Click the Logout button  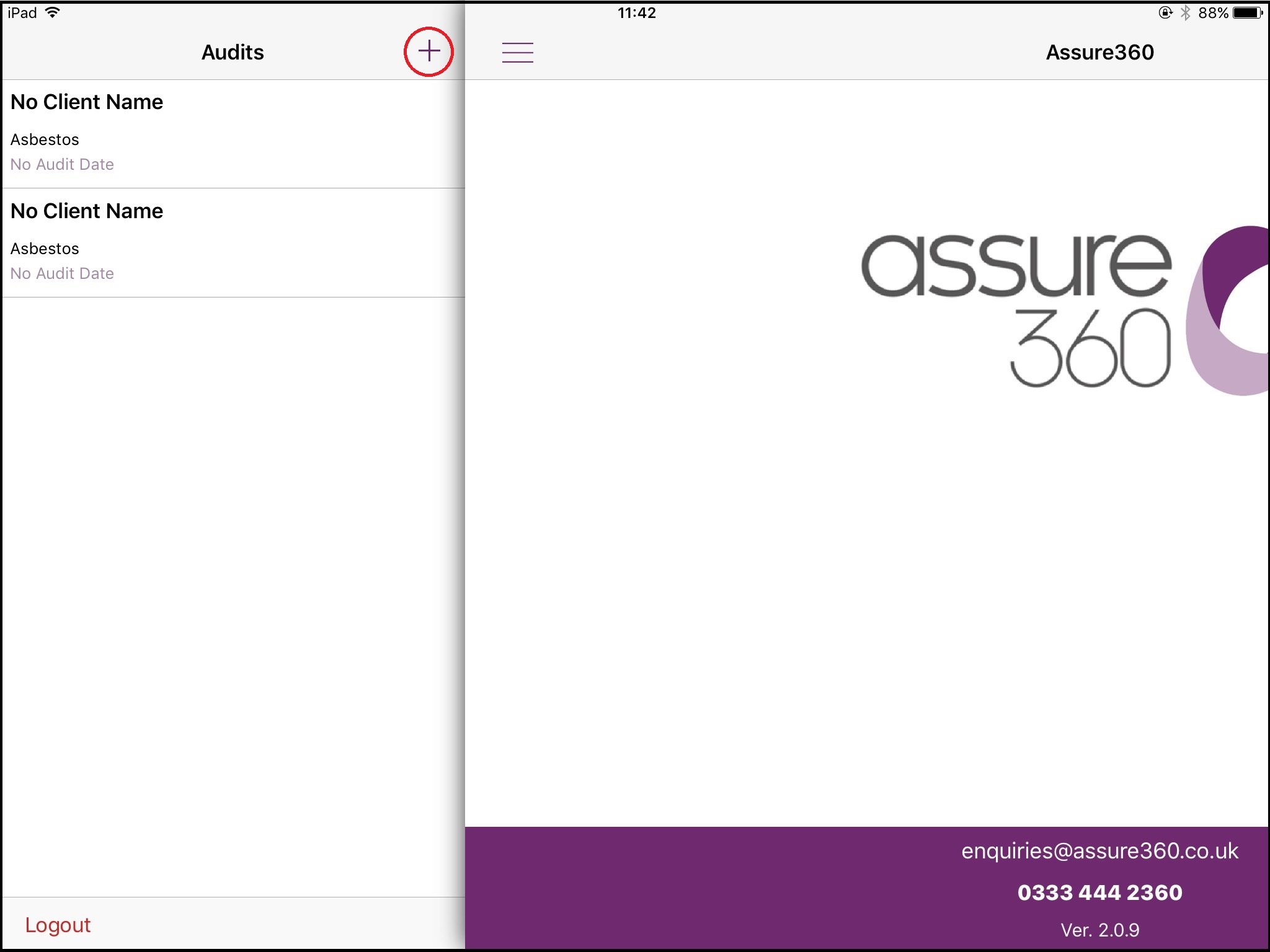58,925
